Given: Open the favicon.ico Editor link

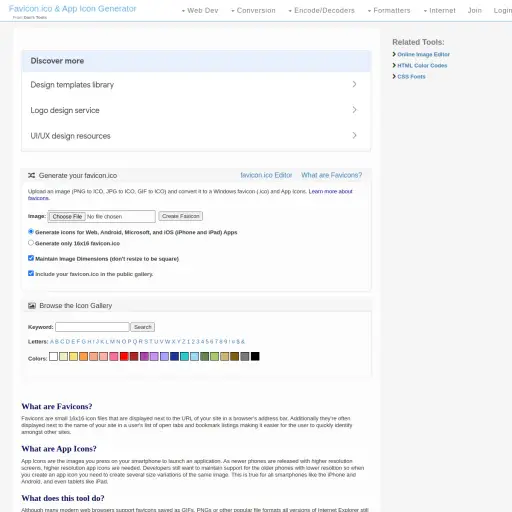Looking at the screenshot, I should click(x=266, y=175).
